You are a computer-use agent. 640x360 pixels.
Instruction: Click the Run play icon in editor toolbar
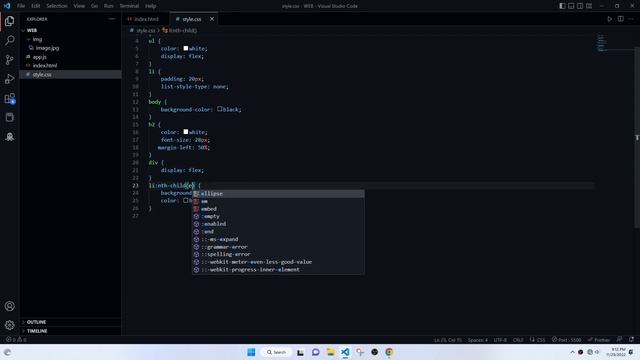609,19
